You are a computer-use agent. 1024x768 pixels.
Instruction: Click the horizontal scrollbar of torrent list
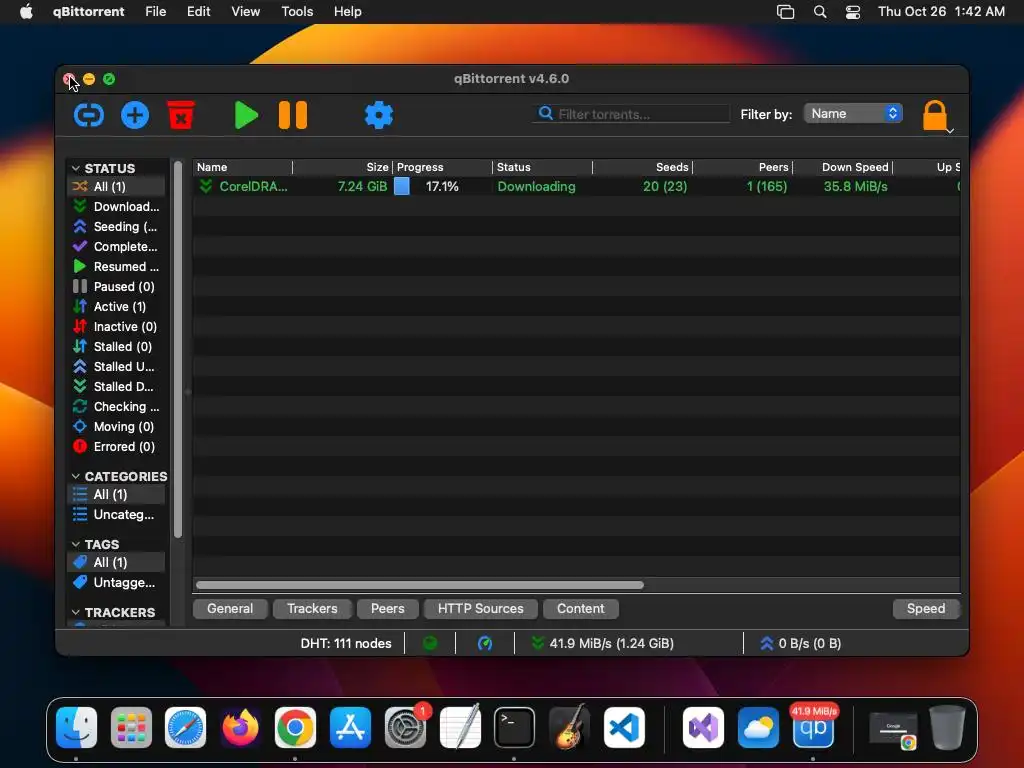pyautogui.click(x=419, y=585)
